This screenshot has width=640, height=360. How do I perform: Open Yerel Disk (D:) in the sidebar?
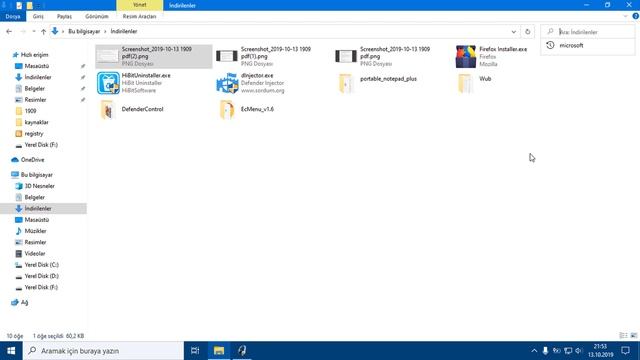point(42,276)
